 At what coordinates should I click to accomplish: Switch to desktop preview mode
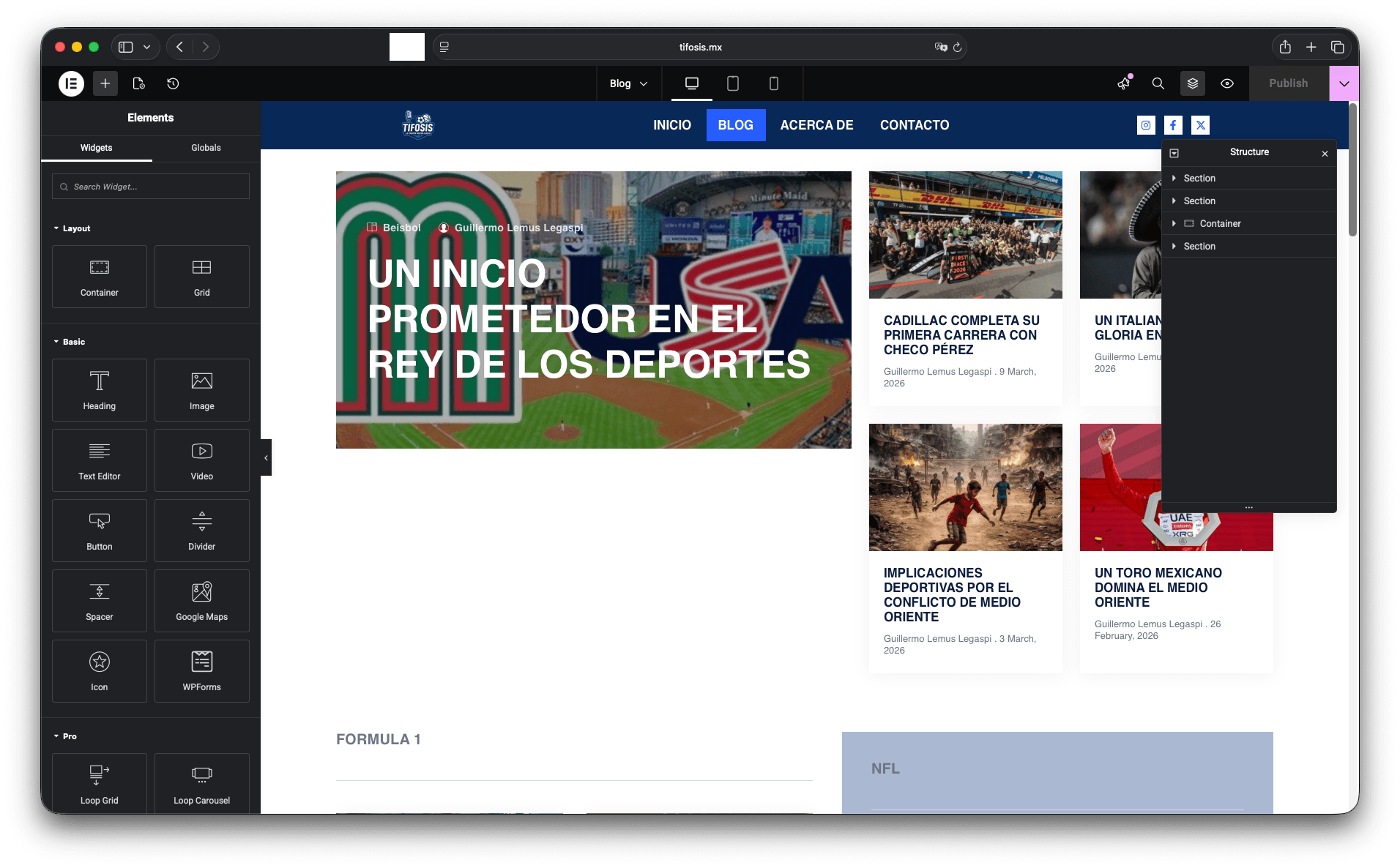pos(691,83)
